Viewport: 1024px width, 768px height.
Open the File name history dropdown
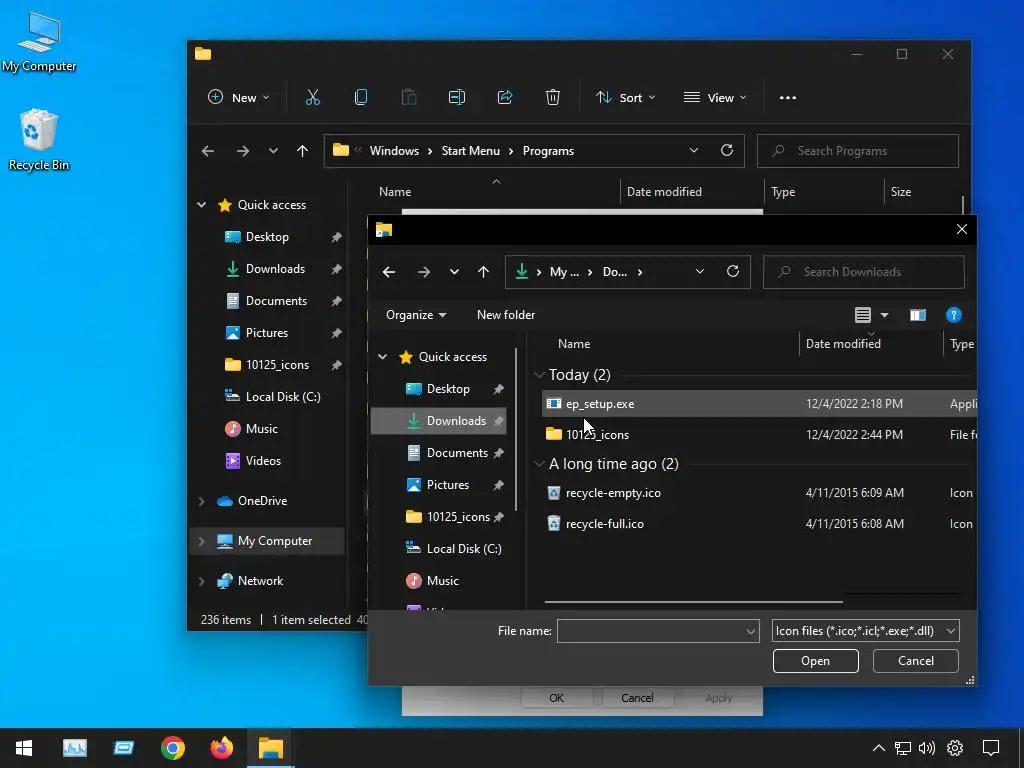point(750,632)
